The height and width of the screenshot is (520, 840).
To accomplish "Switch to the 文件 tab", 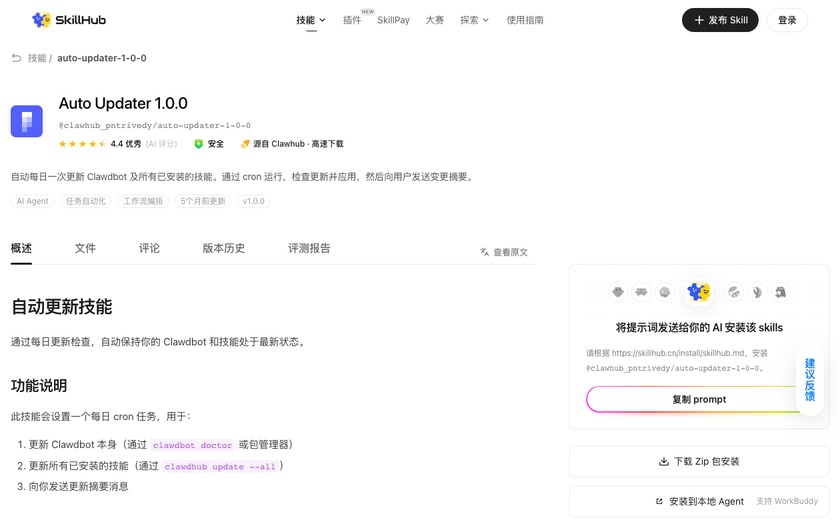I will 85,248.
